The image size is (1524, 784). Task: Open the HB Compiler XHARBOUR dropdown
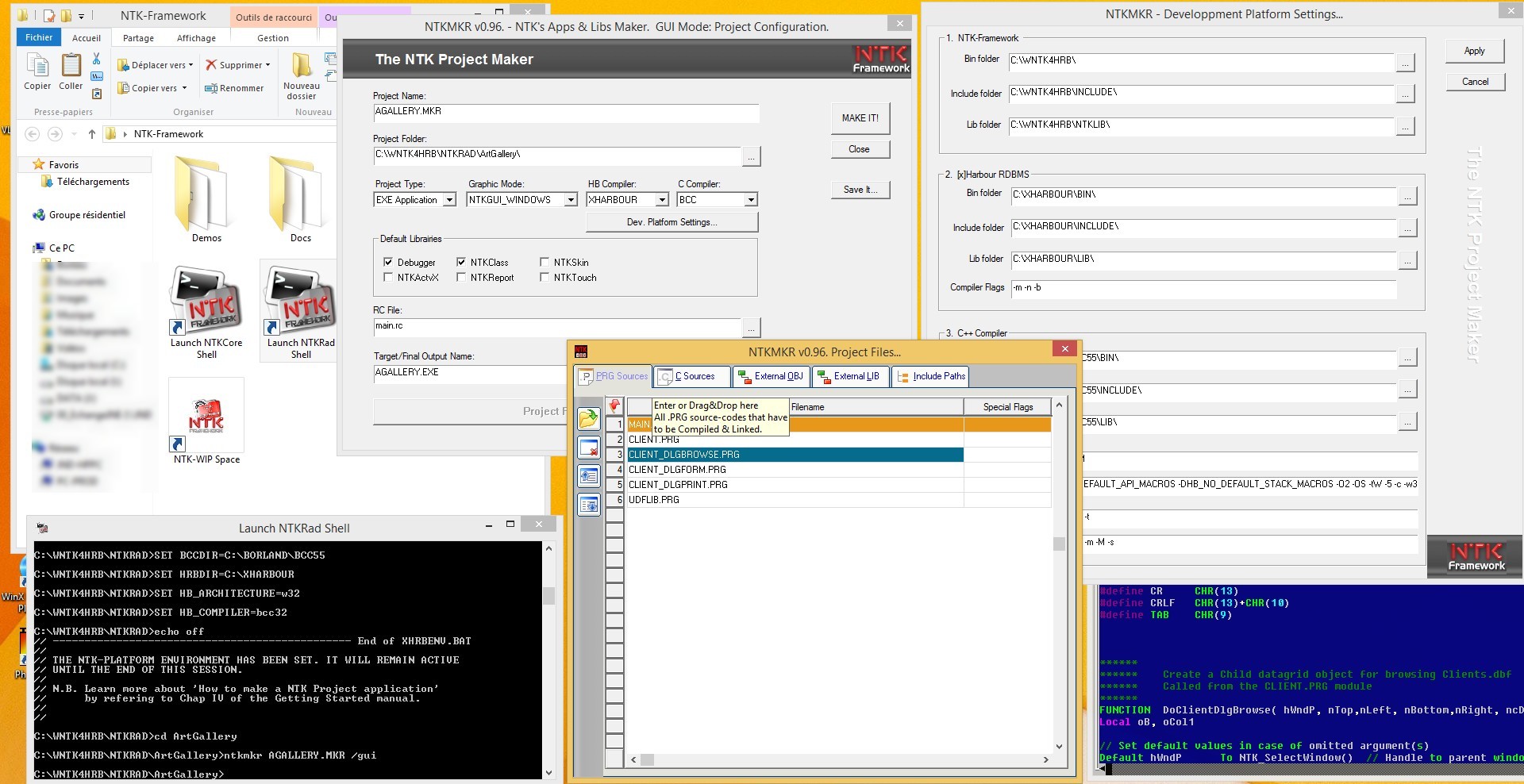(x=662, y=200)
